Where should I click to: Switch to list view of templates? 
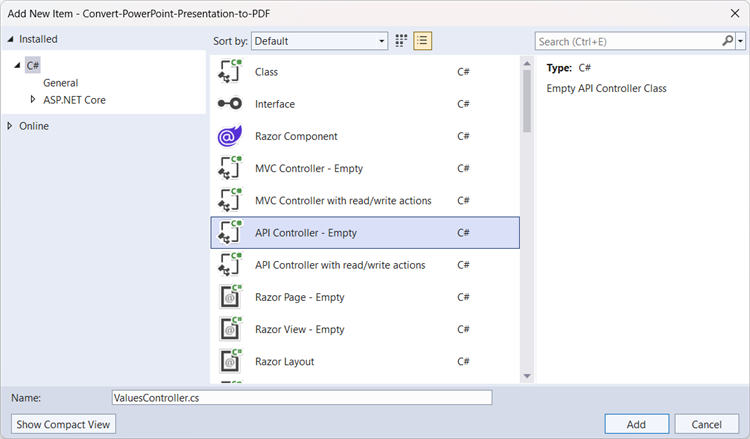pos(423,41)
